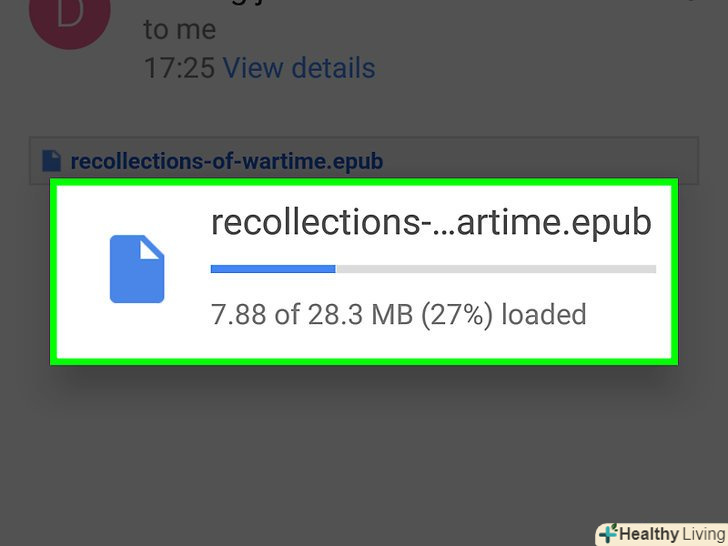Click the '(27%)' percentage in download status
This screenshot has width=728, height=546.
(457, 315)
